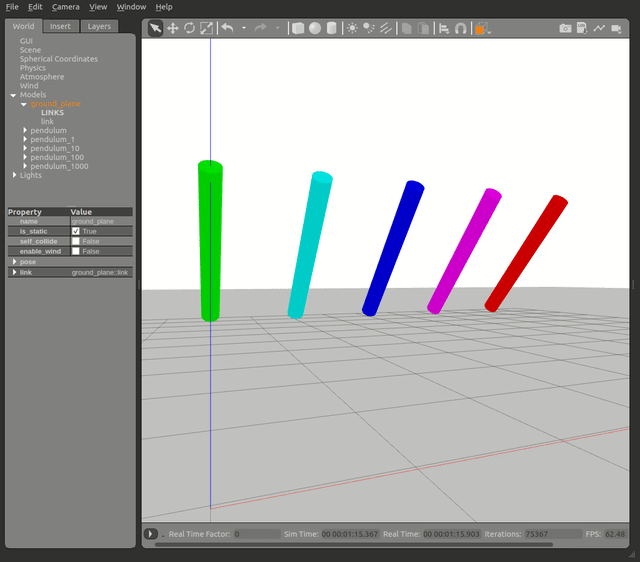Switch to the Layers tab
This screenshot has height=562, width=640.
coord(99,27)
